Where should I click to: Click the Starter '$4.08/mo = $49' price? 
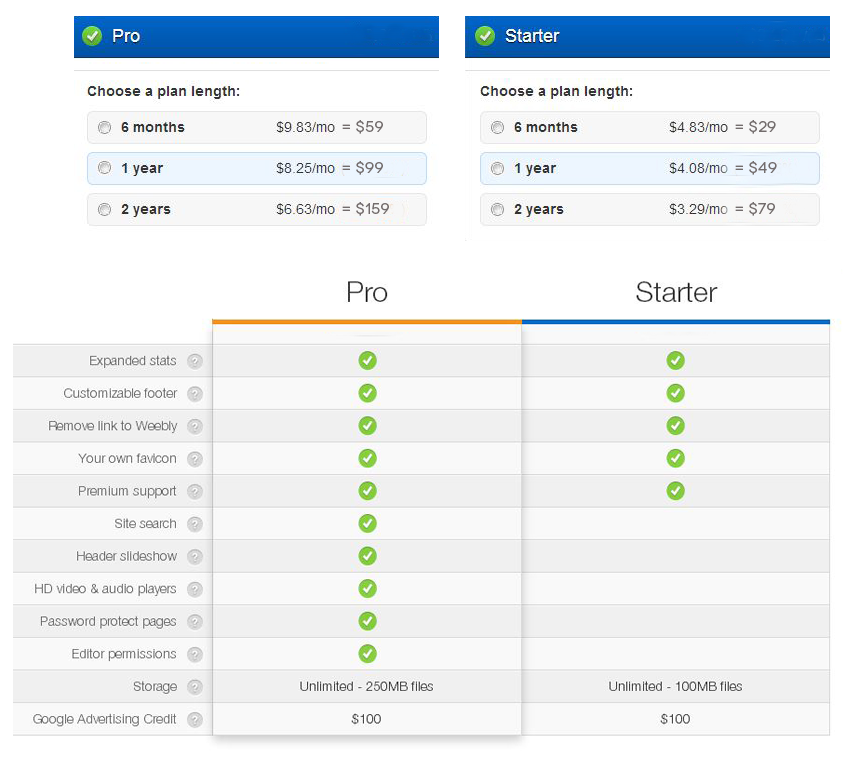point(723,168)
